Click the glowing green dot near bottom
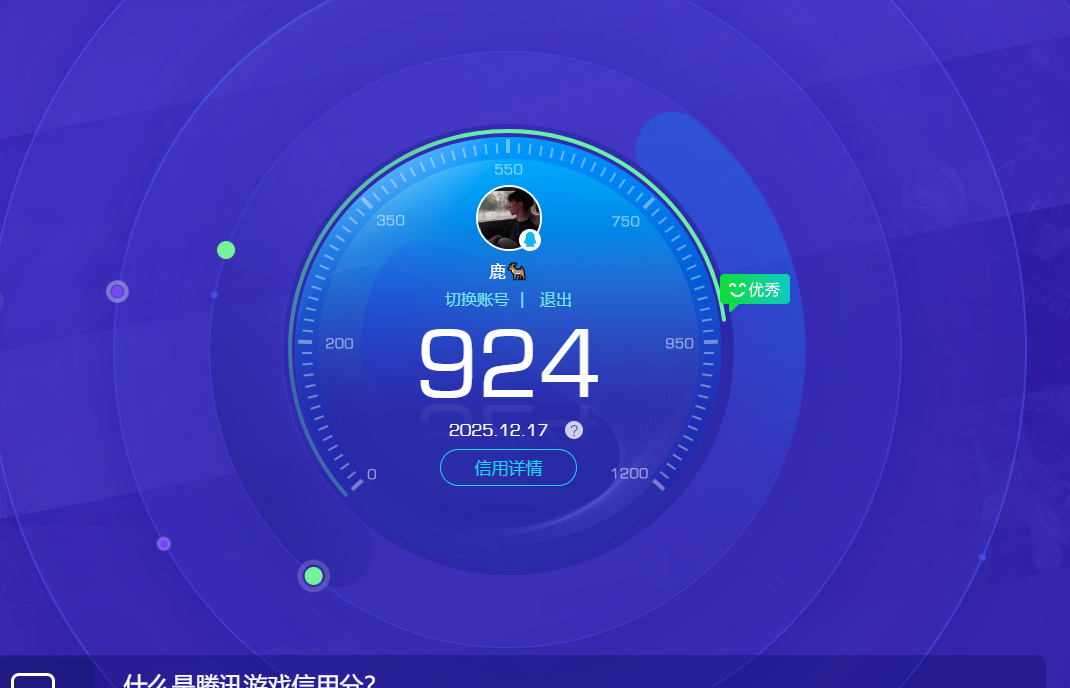The height and width of the screenshot is (688, 1070). pos(313,575)
